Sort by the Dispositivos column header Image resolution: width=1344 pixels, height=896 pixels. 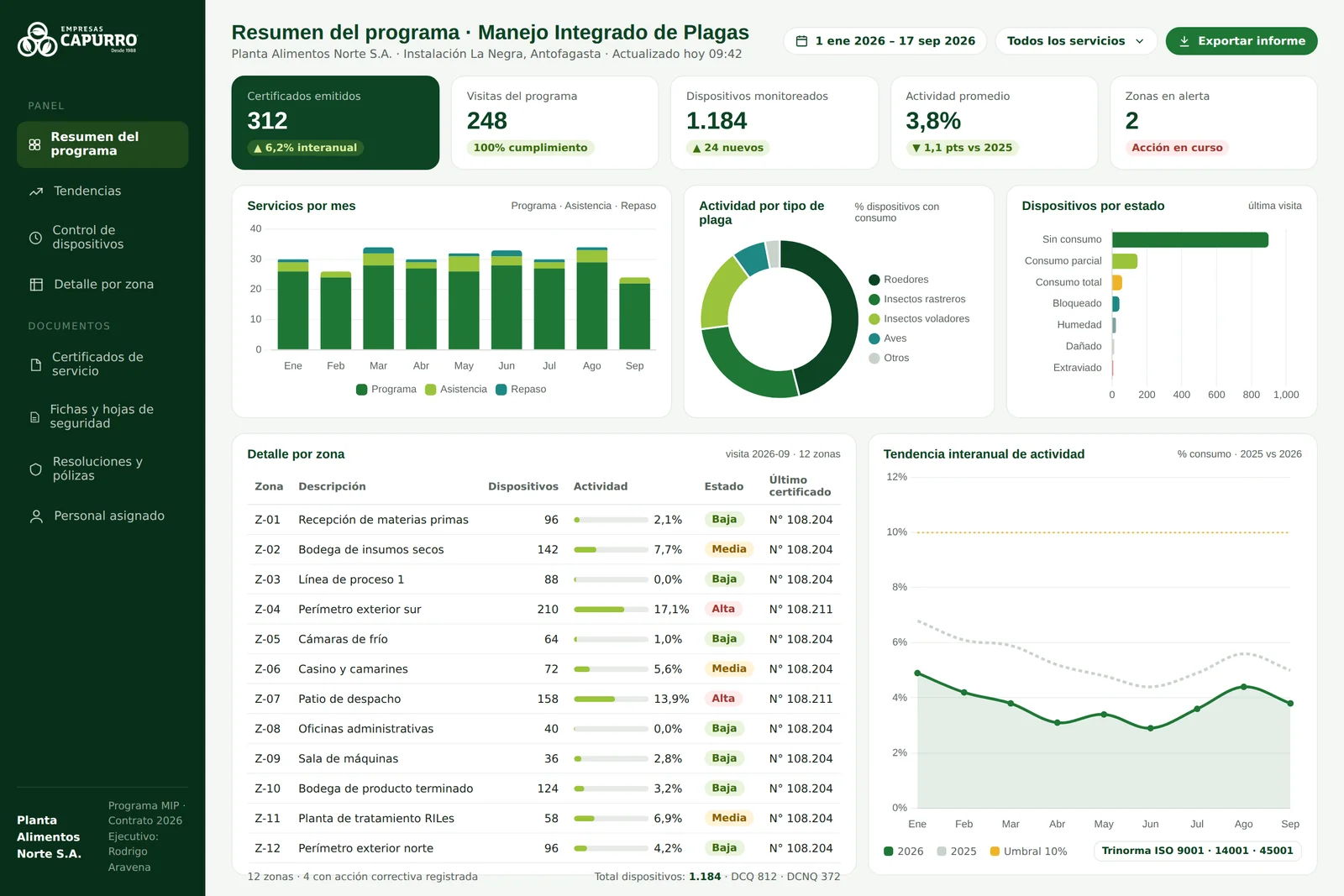523,487
